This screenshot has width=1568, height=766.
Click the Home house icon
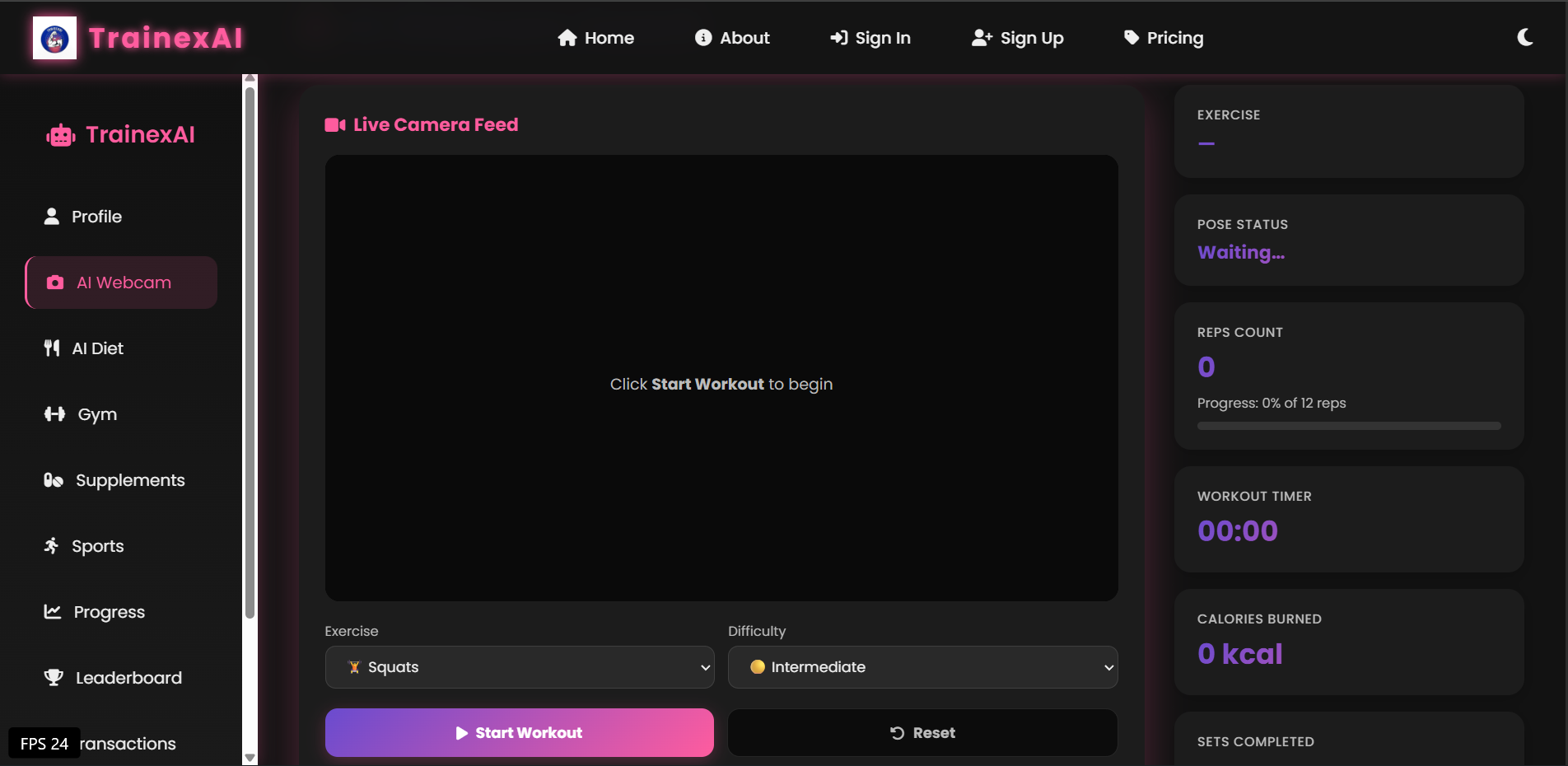tap(567, 38)
